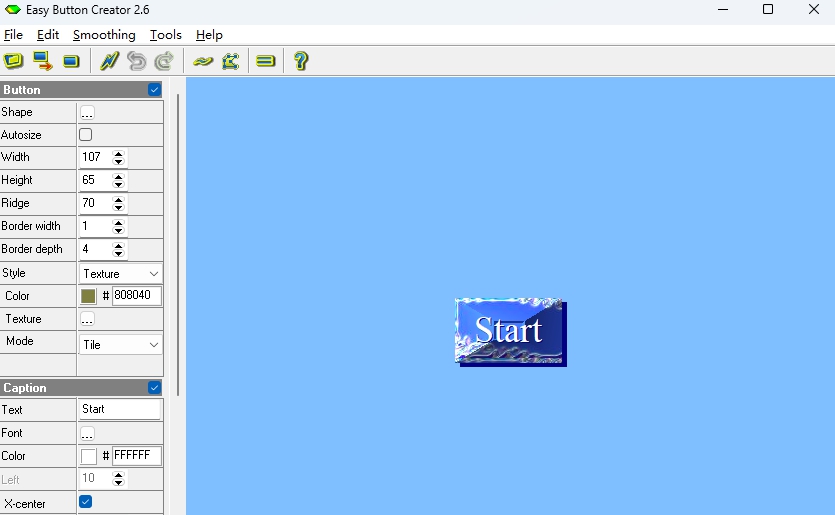The height and width of the screenshot is (515, 835).
Task: Click the wavy smoothing toolbar icon
Action: (203, 62)
